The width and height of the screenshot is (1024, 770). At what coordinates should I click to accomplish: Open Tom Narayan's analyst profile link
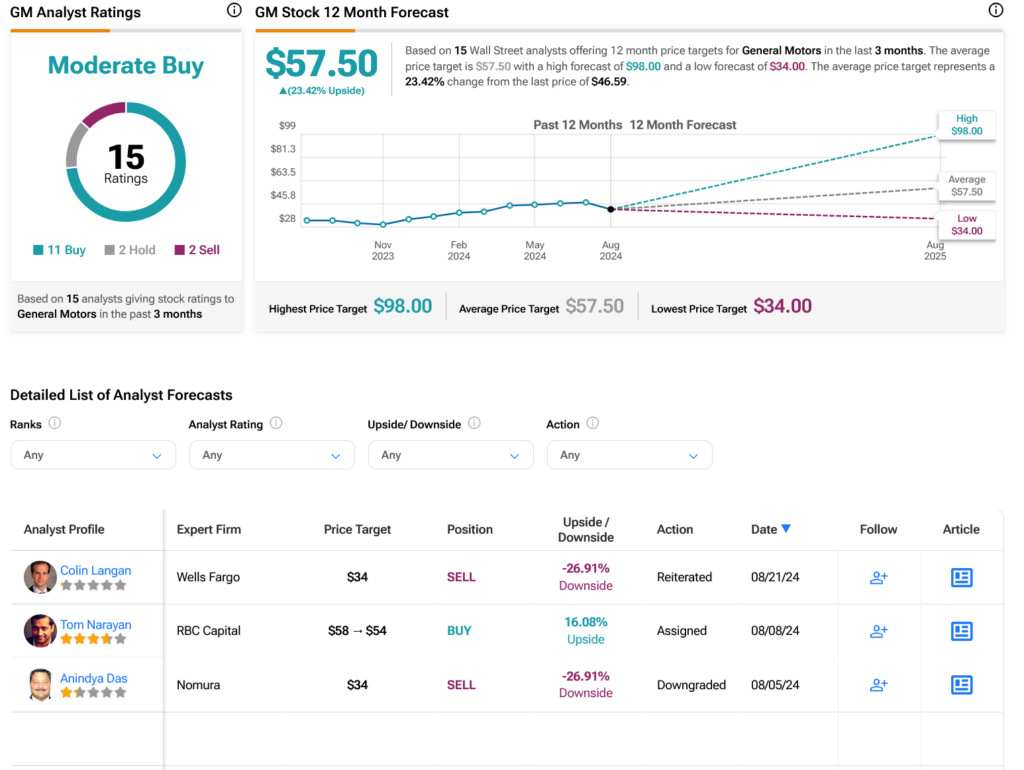click(x=95, y=624)
